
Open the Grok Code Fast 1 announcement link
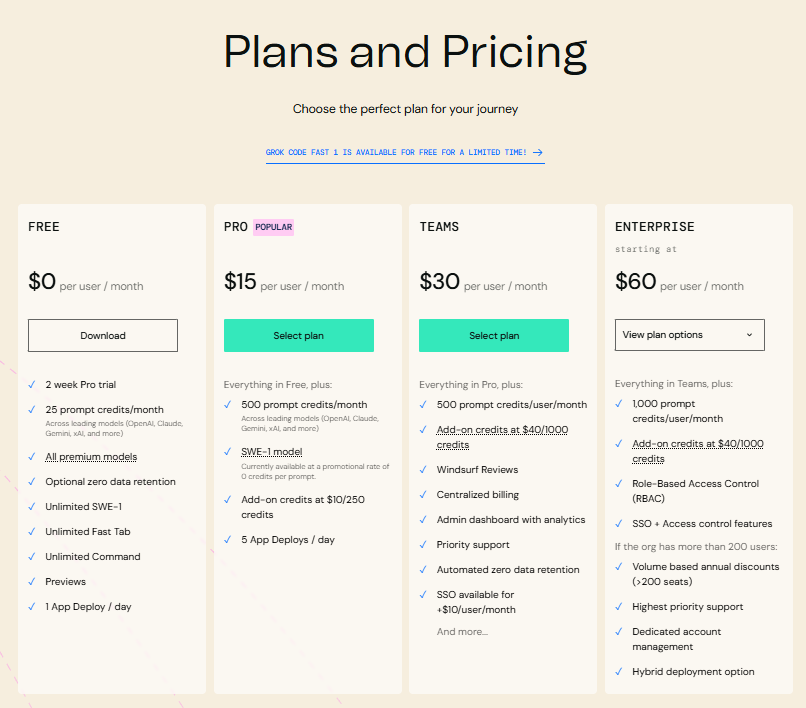[x=396, y=153]
